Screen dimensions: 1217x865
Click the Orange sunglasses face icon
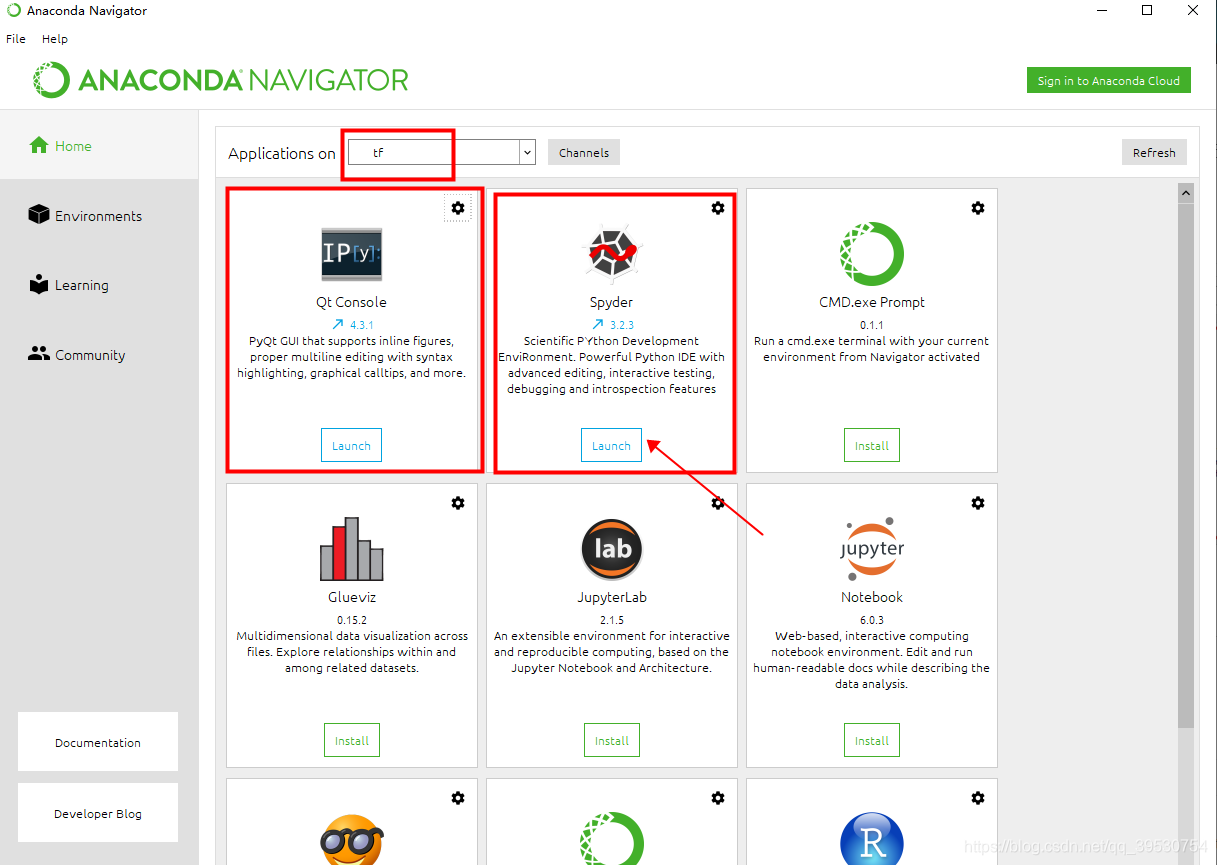click(351, 840)
